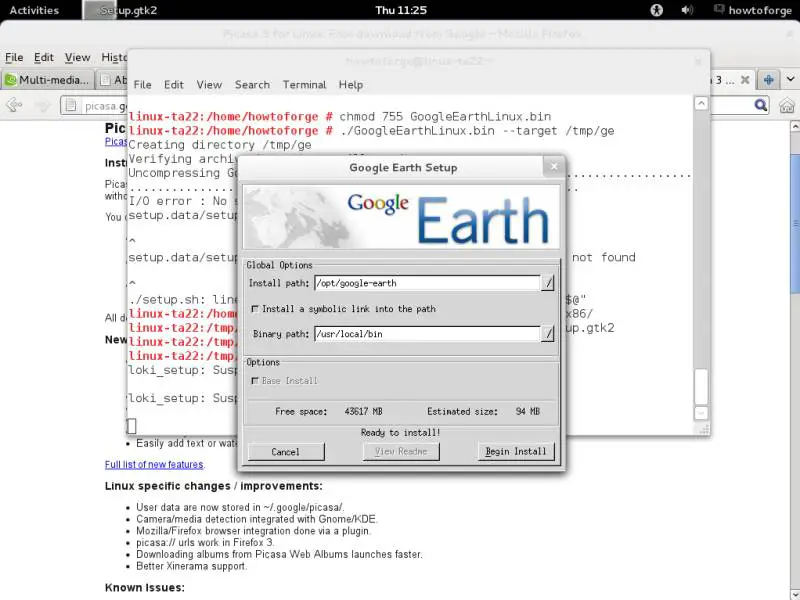Image resolution: width=800 pixels, height=600 pixels.
Task: Open the Activities overview
Action: 34,10
